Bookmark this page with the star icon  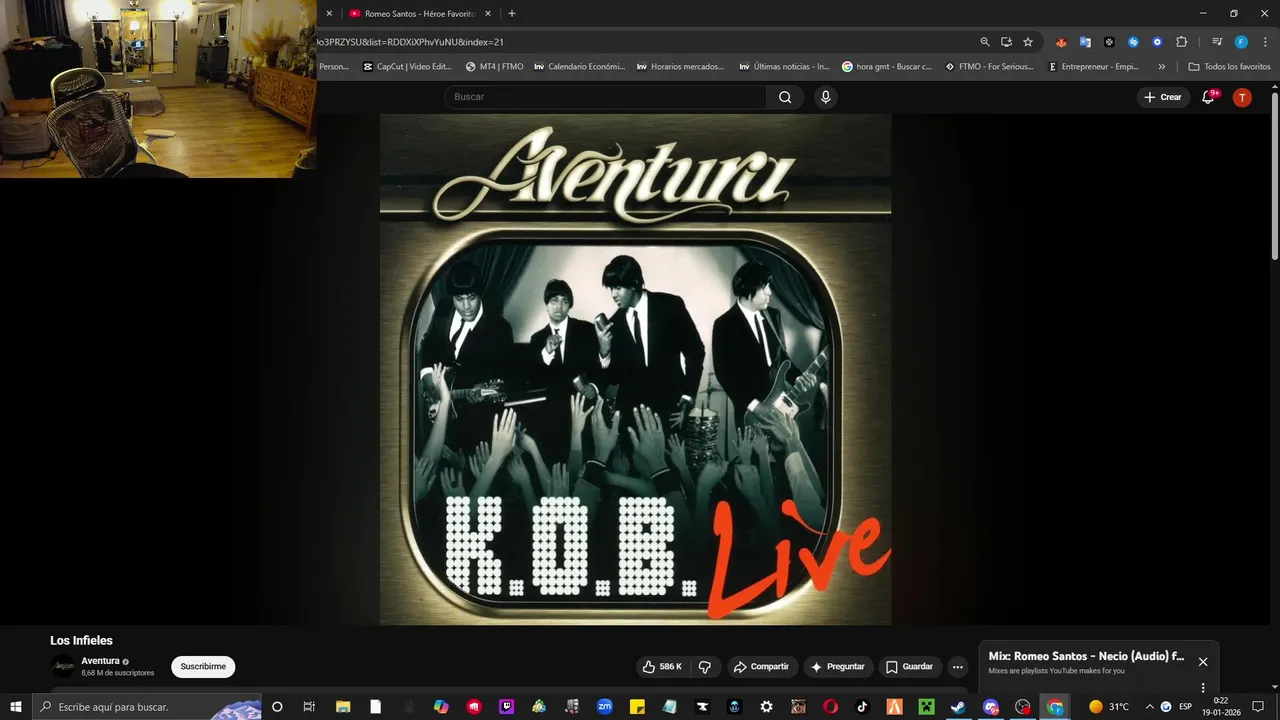pyautogui.click(x=1027, y=42)
